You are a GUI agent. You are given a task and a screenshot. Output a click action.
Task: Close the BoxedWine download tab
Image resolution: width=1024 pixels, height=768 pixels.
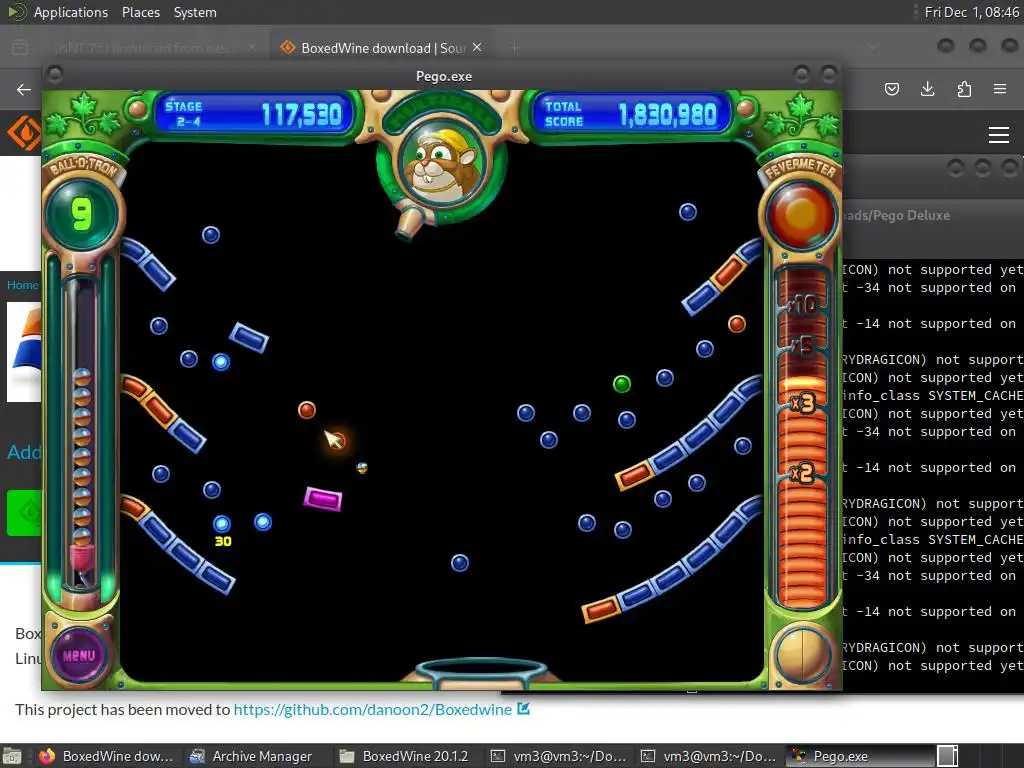477,47
